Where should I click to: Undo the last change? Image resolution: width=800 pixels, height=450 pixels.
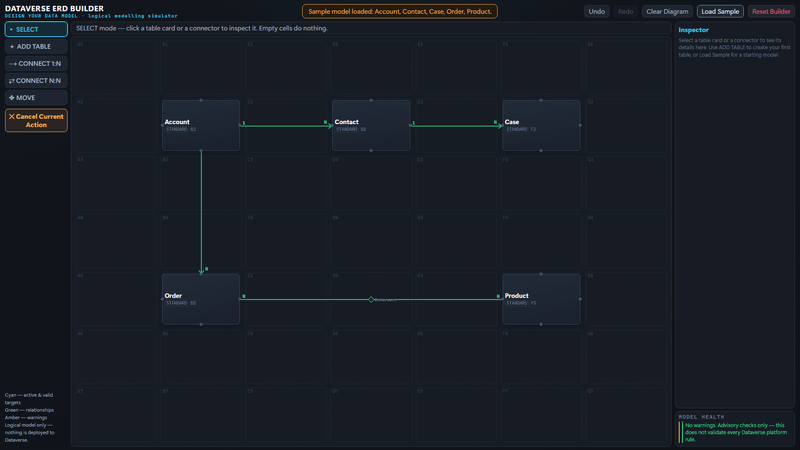tap(596, 11)
